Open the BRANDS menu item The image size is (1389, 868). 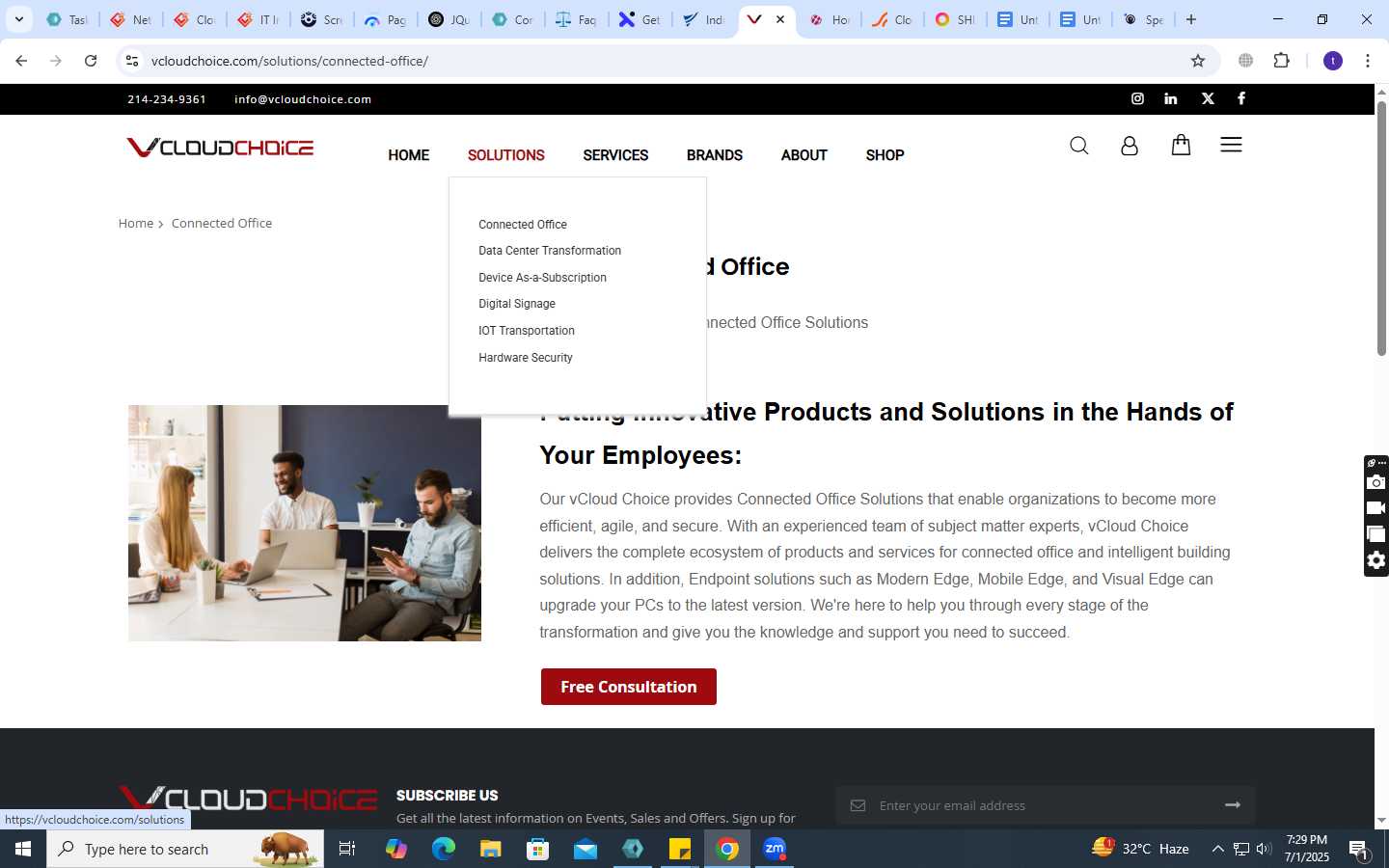(715, 155)
